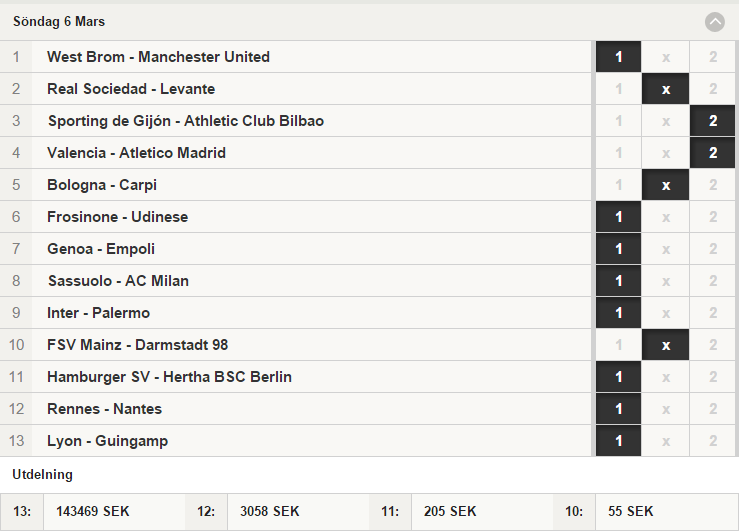
Task: Pick 2 for Real Sociedad - Levante
Action: 713,89
